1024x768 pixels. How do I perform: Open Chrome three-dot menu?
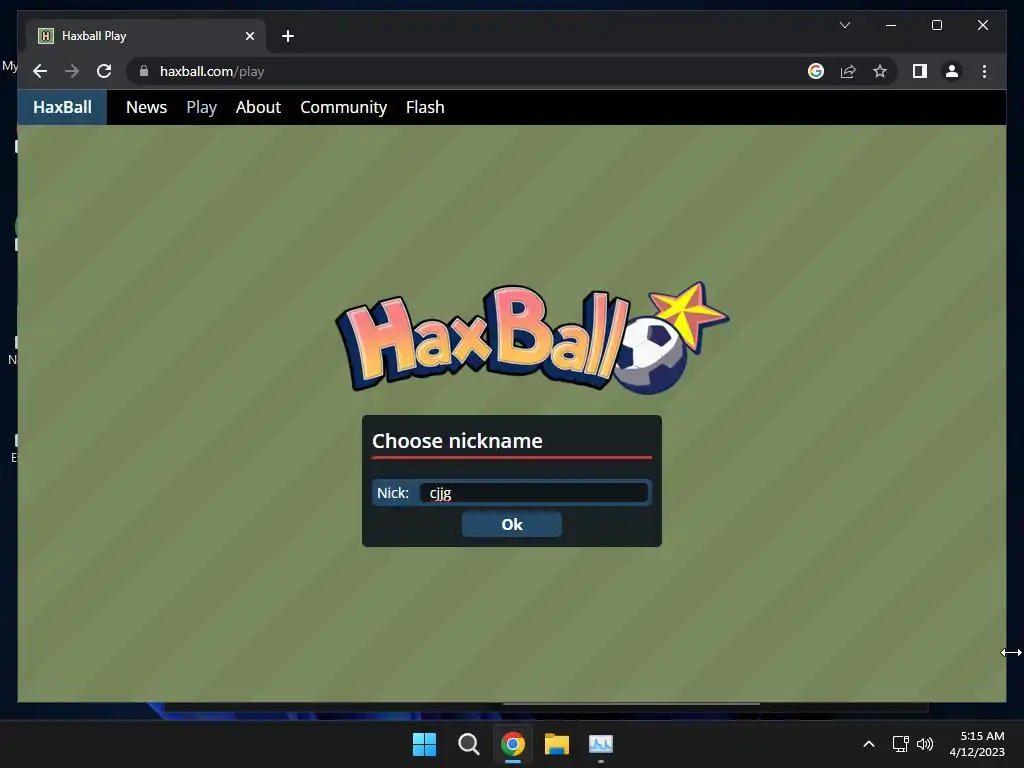(x=984, y=71)
